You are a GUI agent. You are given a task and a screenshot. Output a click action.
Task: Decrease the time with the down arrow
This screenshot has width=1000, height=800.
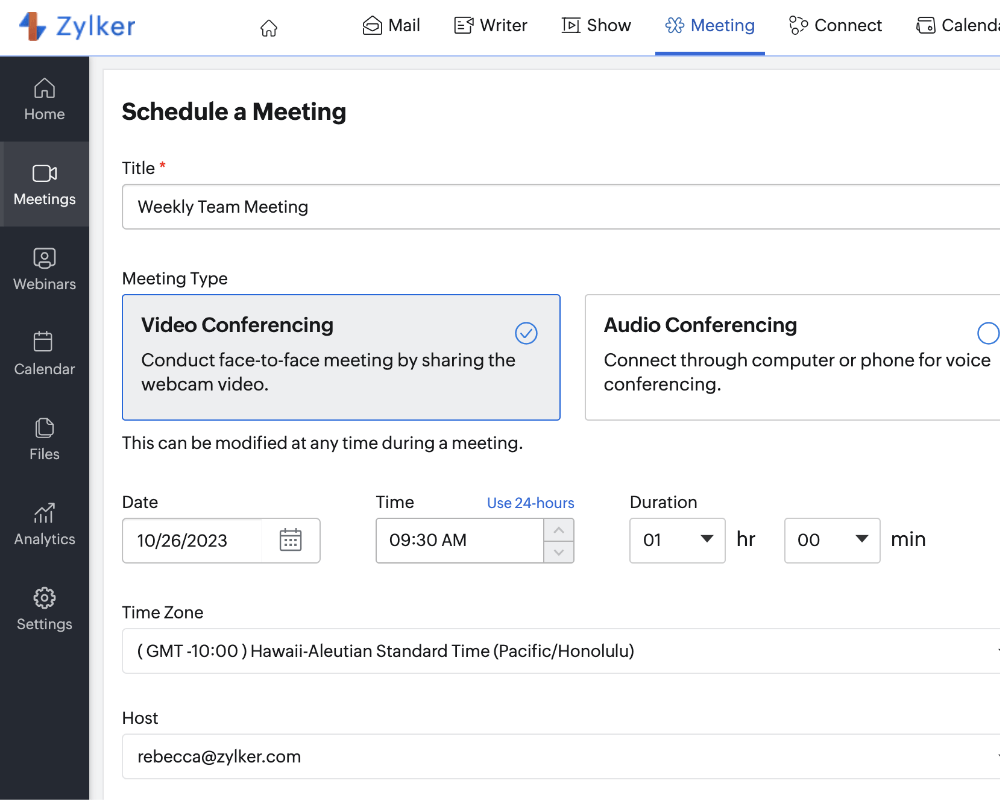pos(559,551)
